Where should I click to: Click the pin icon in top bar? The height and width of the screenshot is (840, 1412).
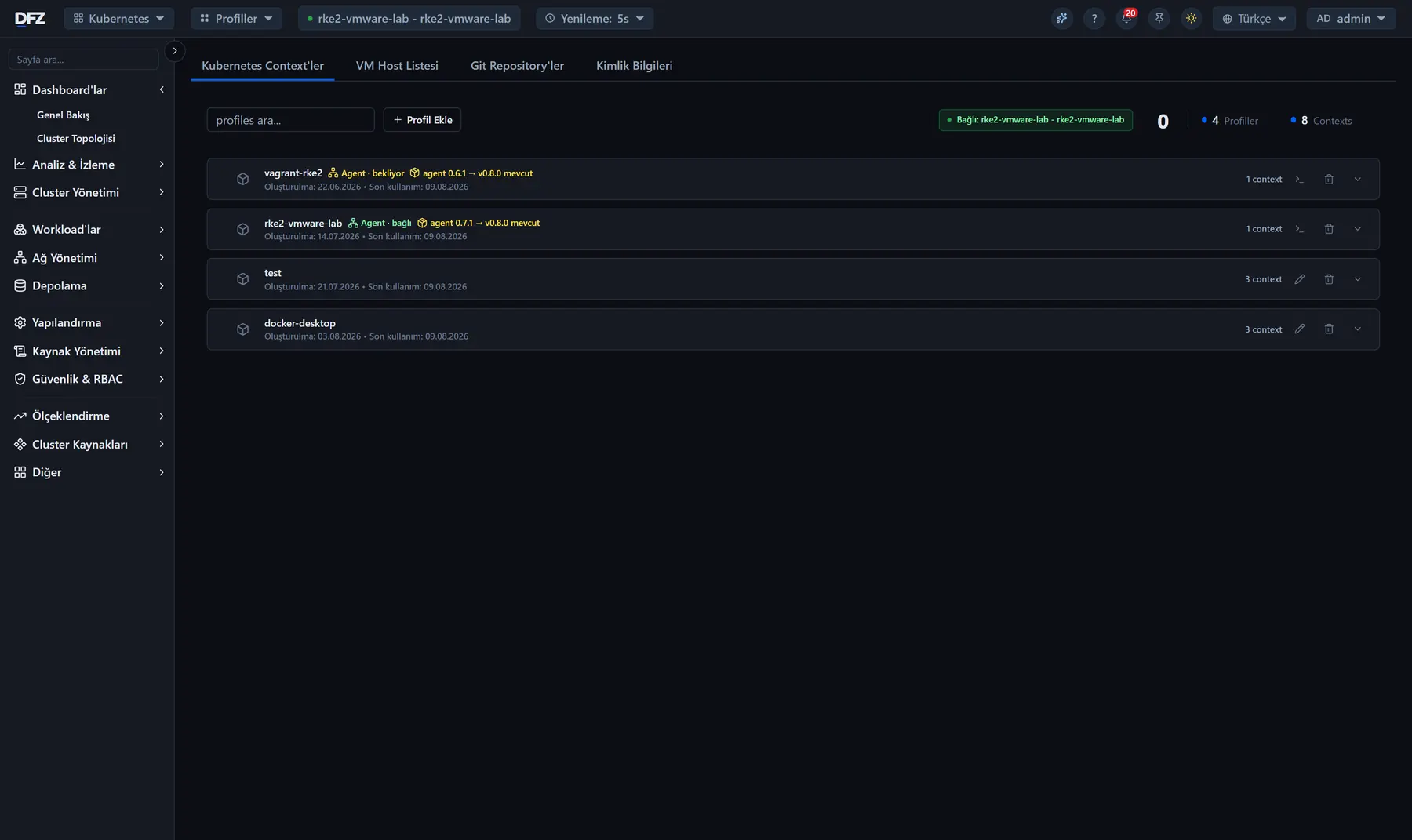[1159, 18]
